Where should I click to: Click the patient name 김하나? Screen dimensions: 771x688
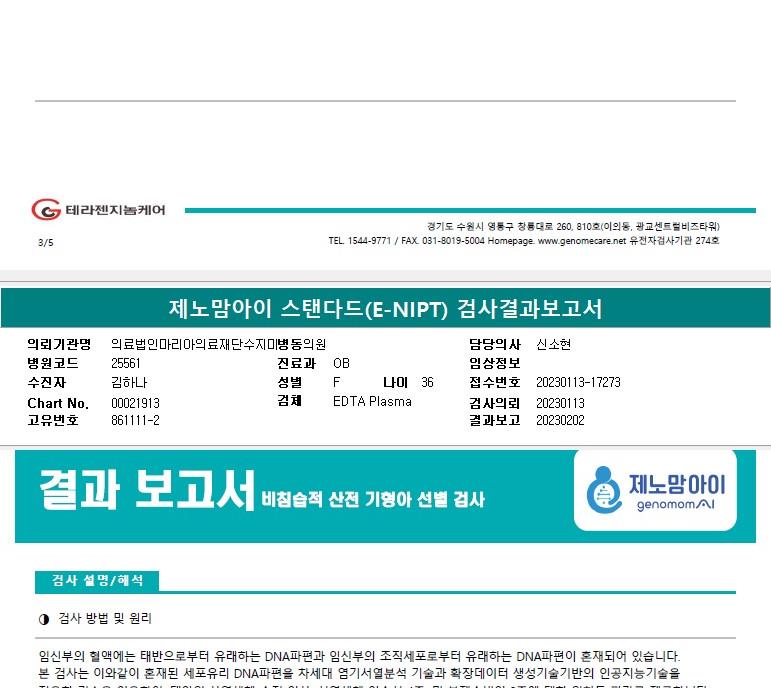point(129,383)
